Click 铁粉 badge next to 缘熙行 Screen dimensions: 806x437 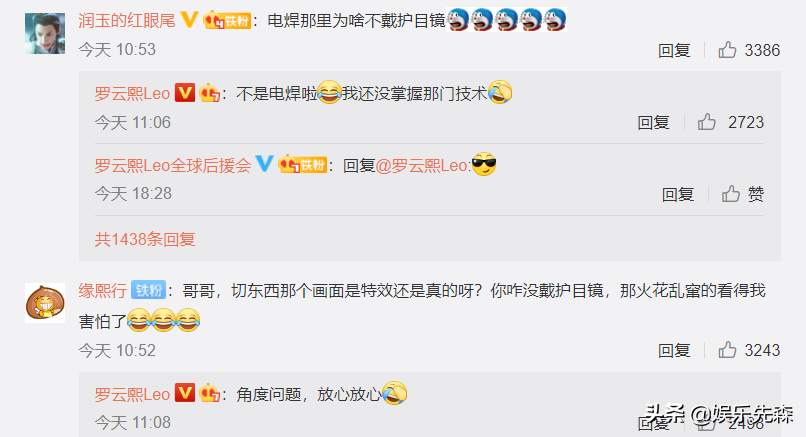(x=149, y=290)
